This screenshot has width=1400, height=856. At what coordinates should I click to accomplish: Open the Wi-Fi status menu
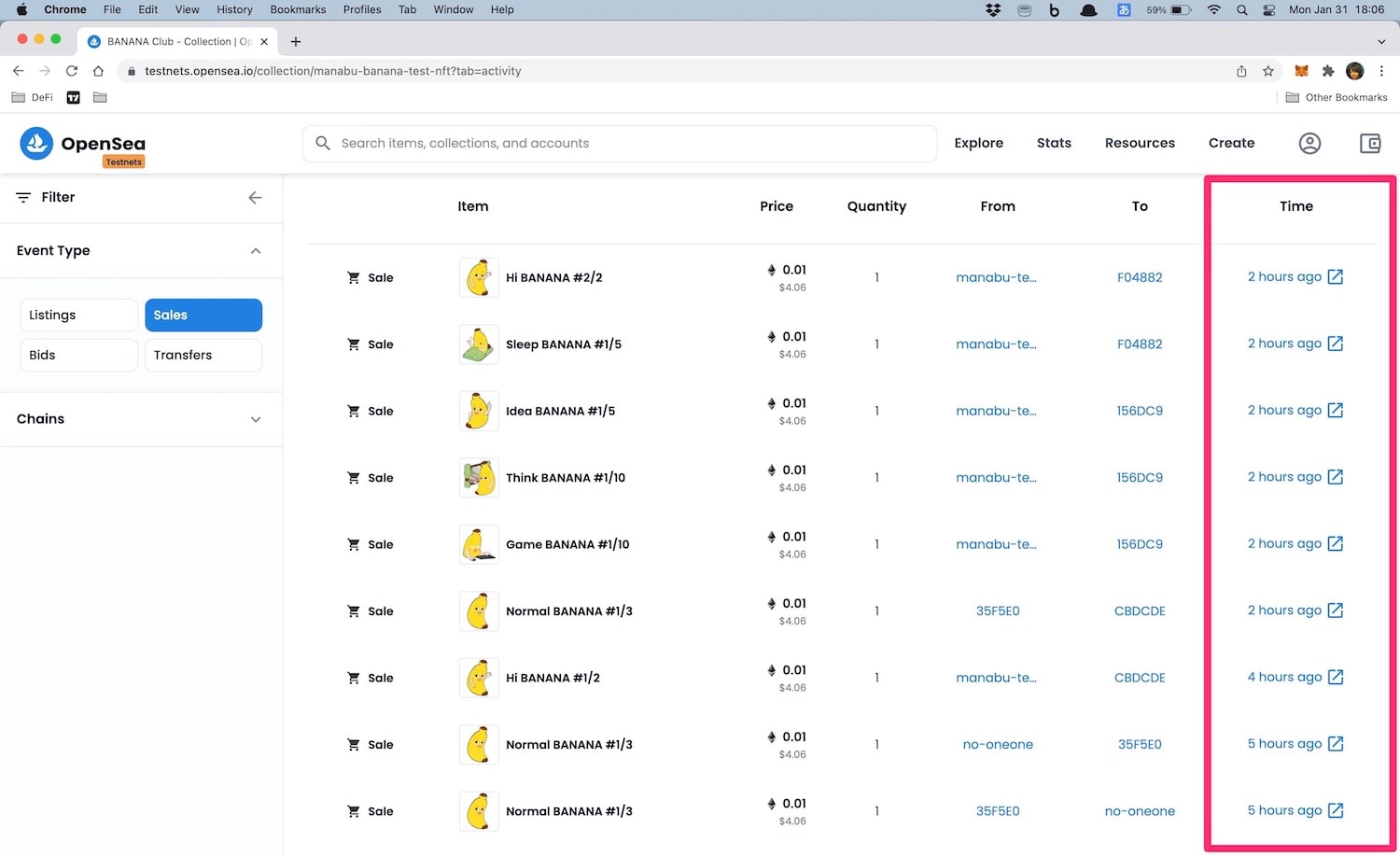[x=1213, y=9]
